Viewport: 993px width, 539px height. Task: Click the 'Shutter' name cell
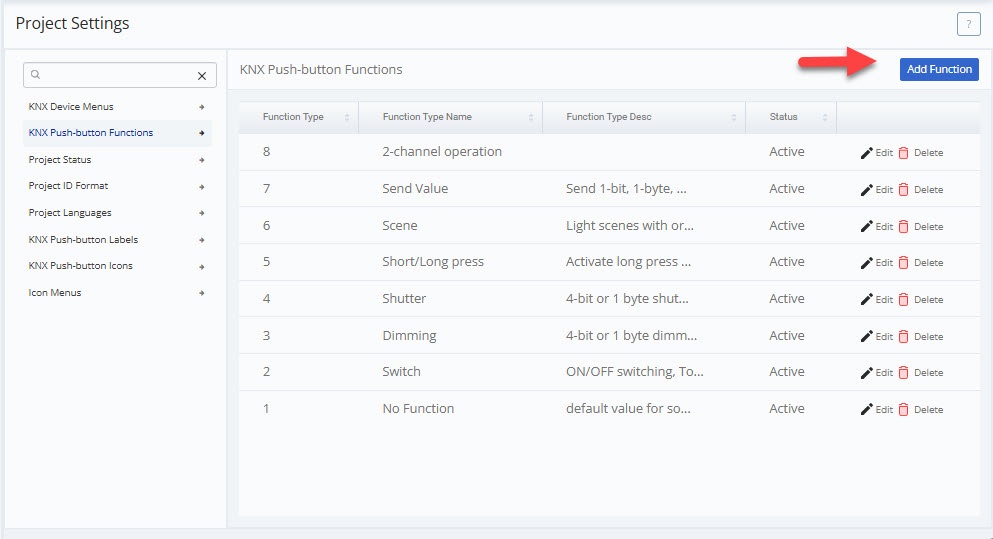tap(404, 298)
